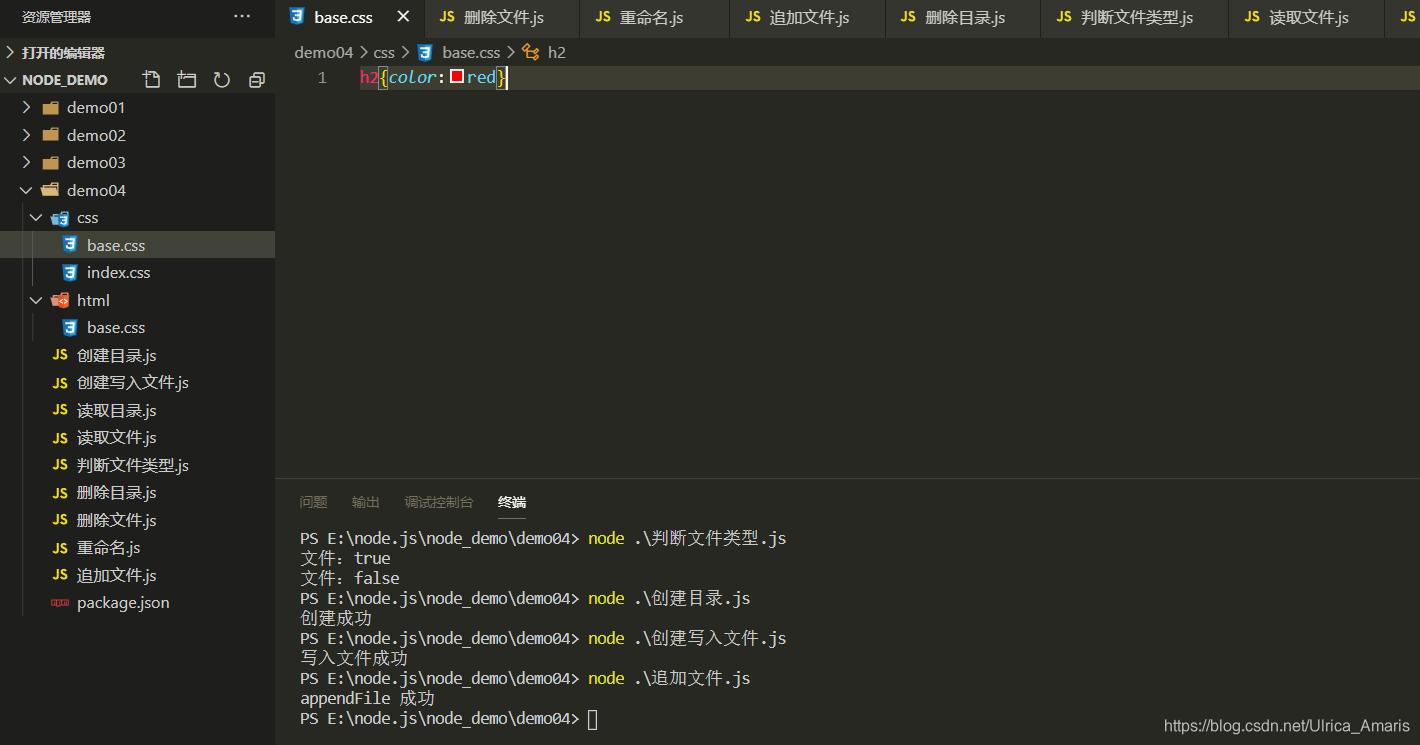Expand the demo01 folder chevron

tap(27, 107)
